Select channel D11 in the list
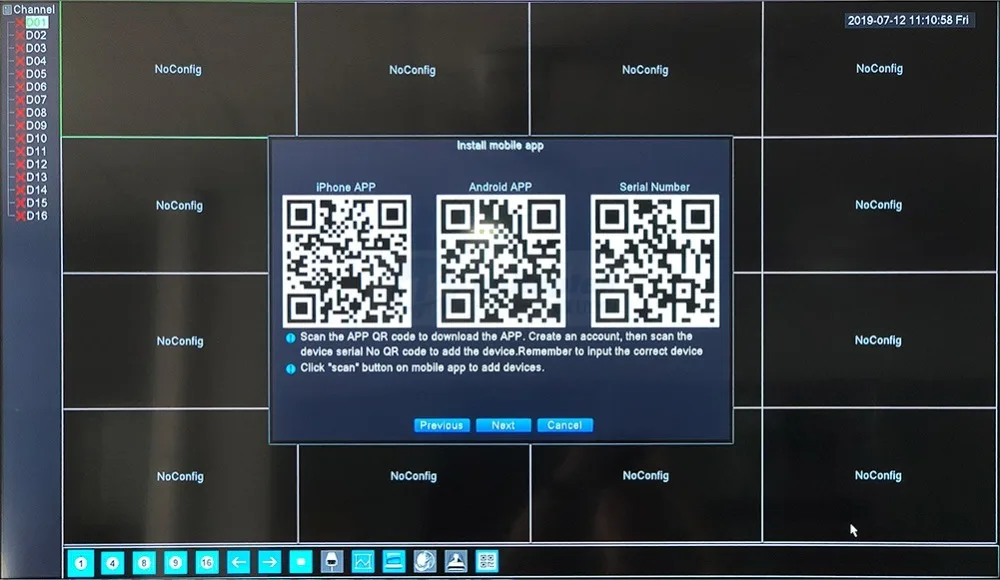 36,151
